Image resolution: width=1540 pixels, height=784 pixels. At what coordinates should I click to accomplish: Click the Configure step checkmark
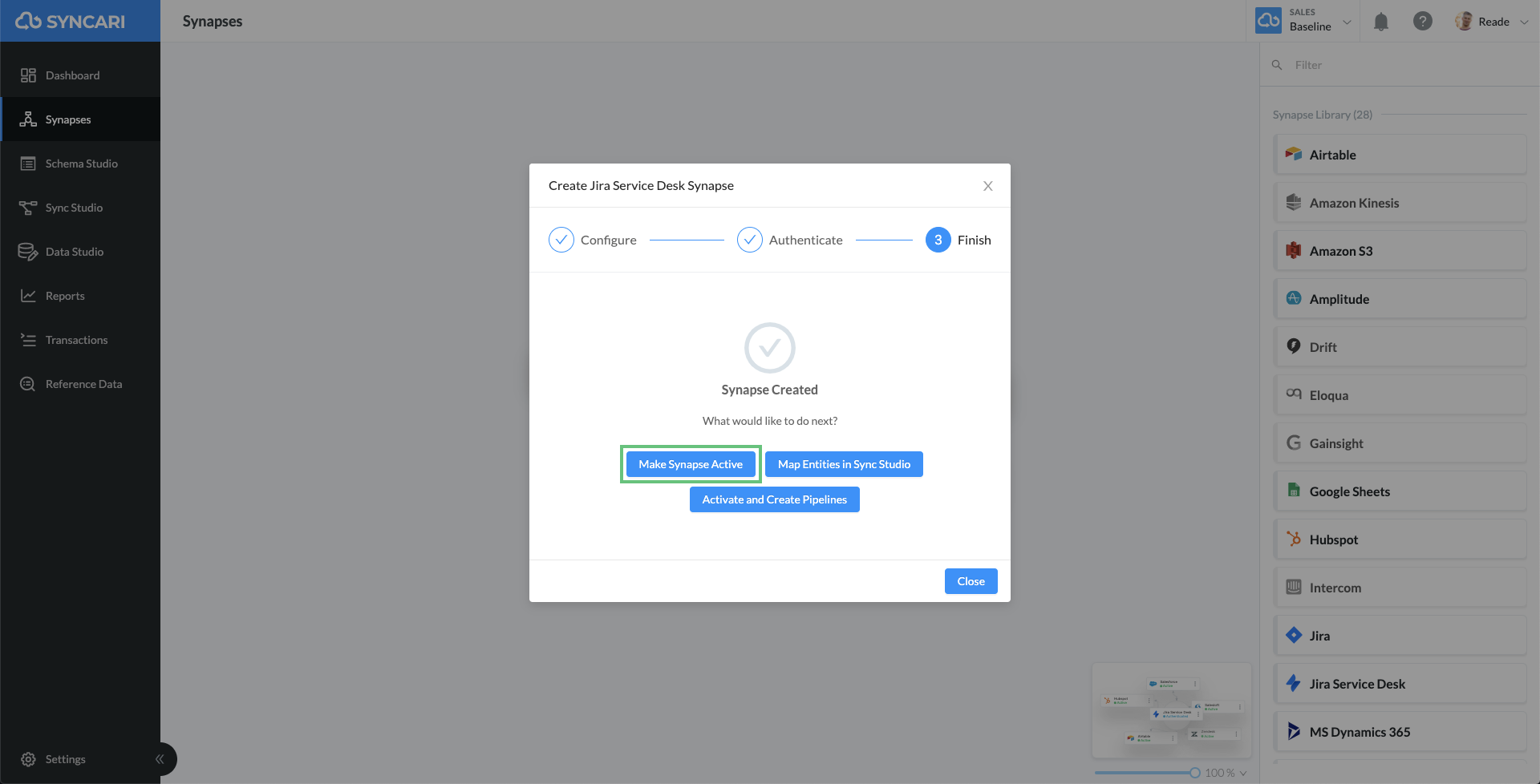pos(561,240)
